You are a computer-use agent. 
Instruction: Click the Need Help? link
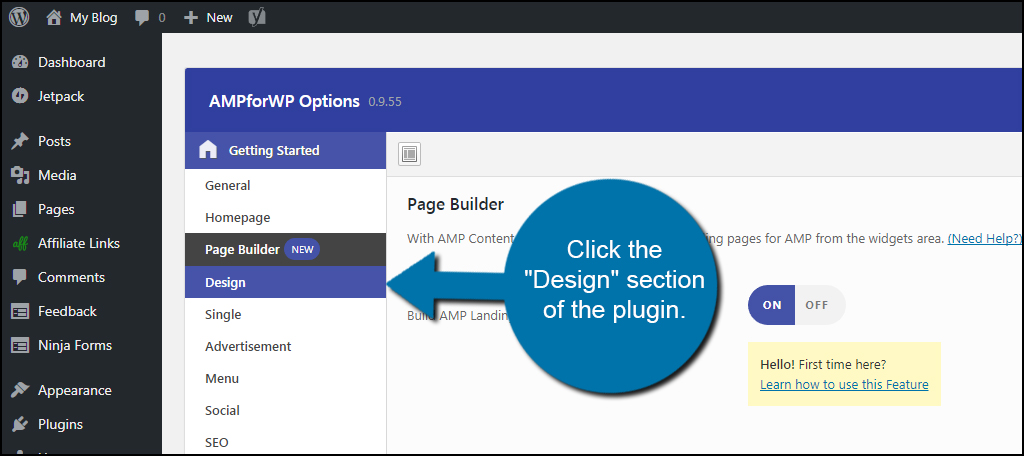985,238
